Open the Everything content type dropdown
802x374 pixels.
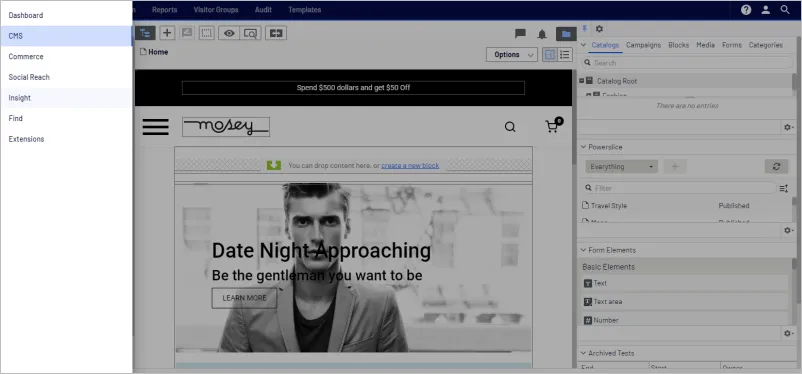click(x=621, y=166)
